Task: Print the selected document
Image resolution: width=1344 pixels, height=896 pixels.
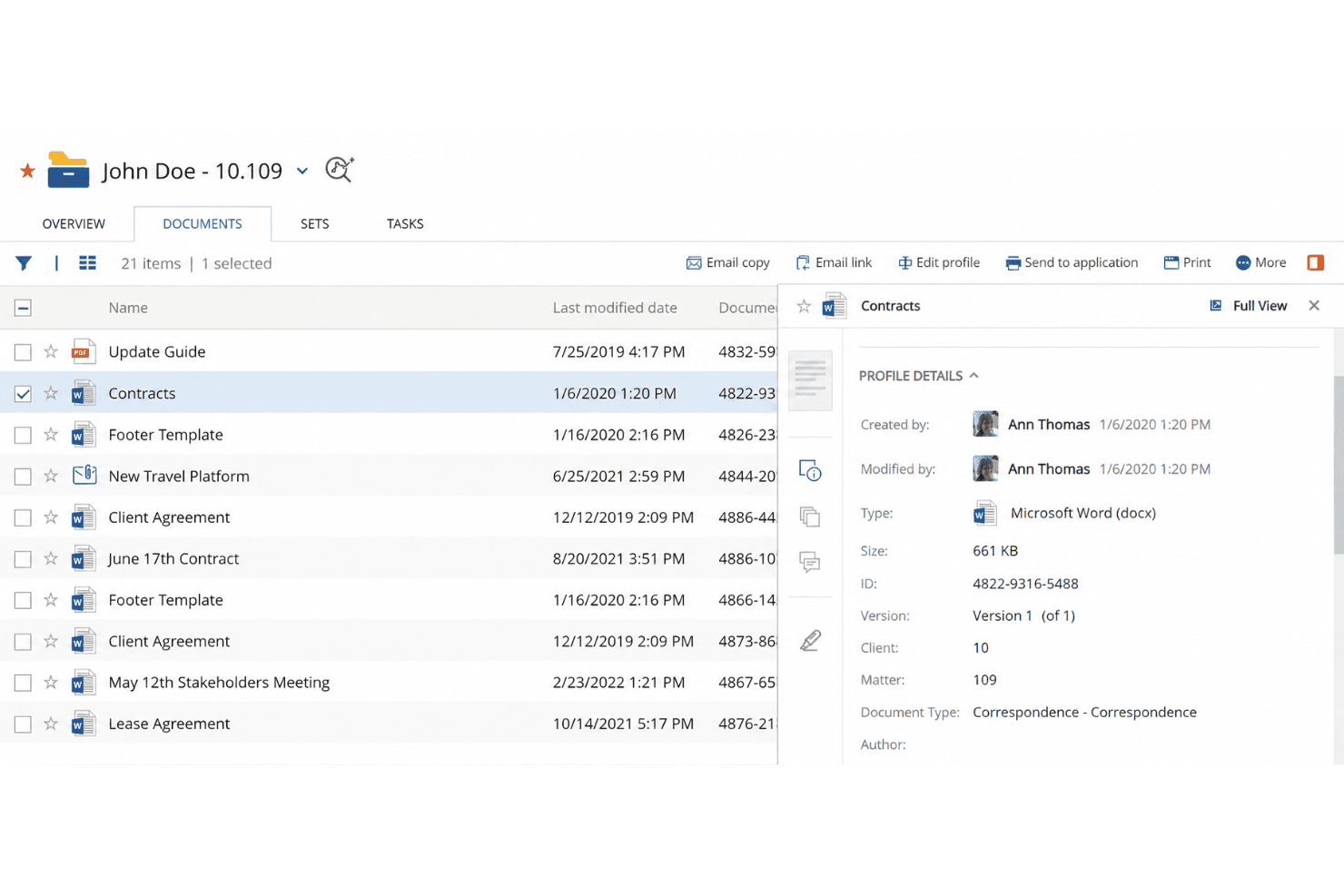Action: (1188, 262)
